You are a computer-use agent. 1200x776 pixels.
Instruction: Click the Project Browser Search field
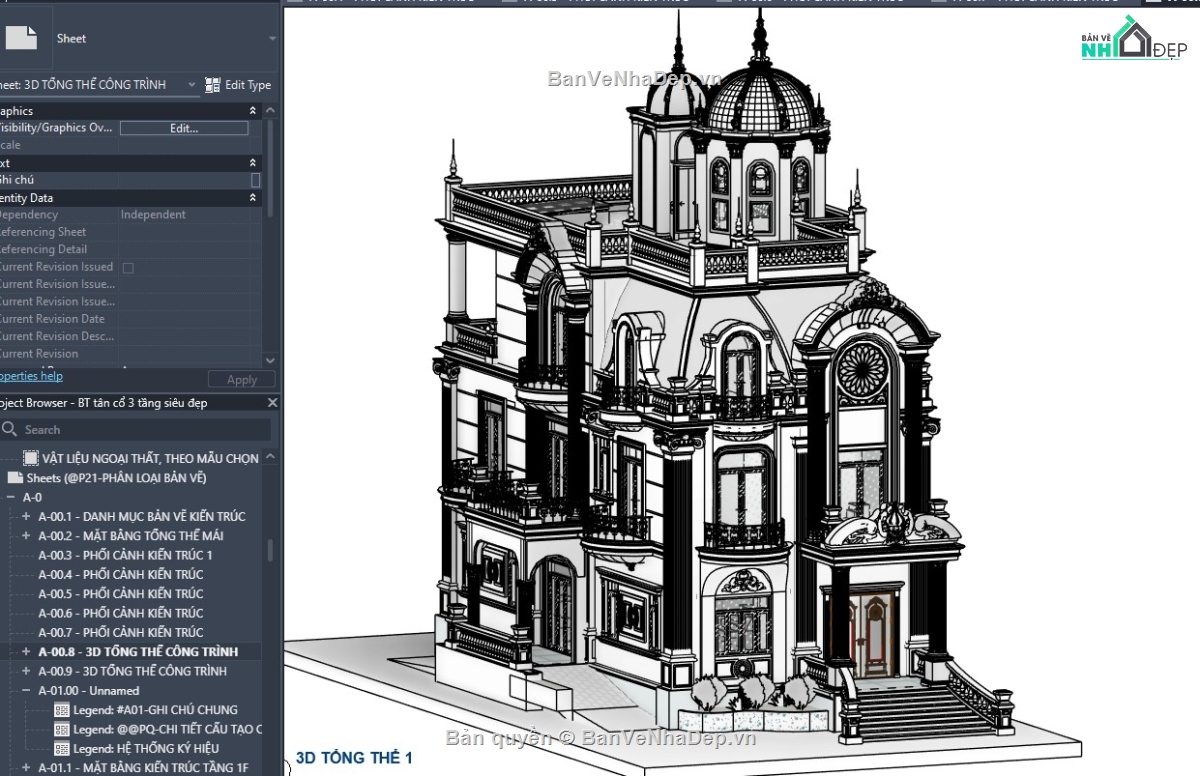tap(135, 429)
